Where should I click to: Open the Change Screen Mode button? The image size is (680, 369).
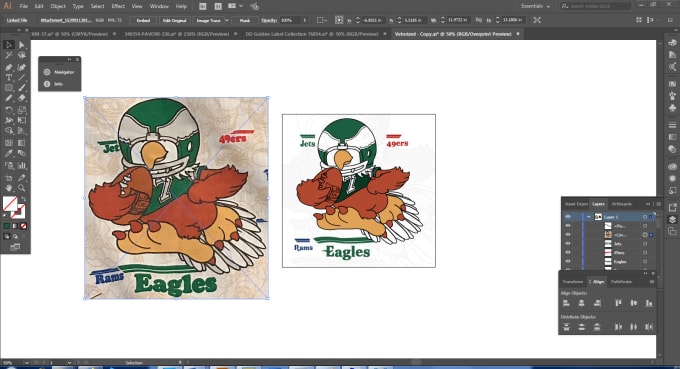coord(15,247)
